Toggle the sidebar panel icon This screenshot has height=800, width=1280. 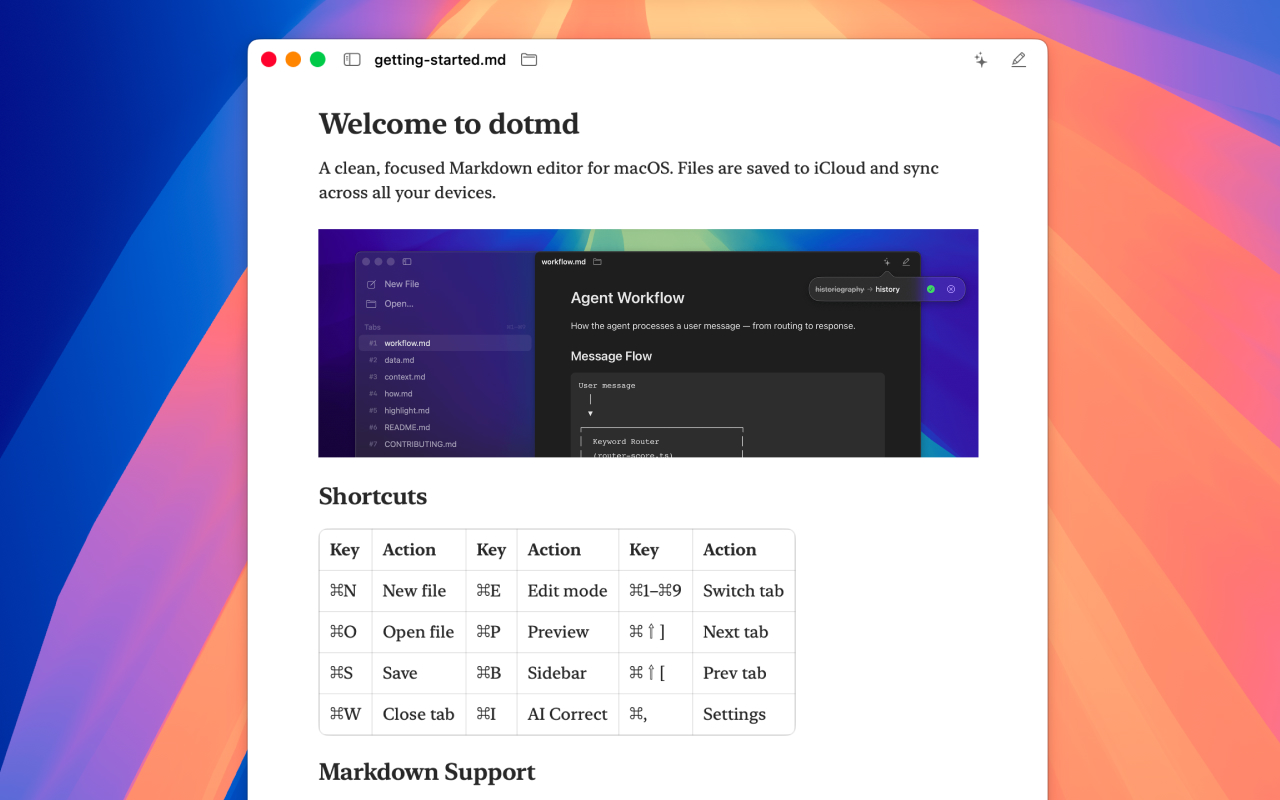(352, 60)
